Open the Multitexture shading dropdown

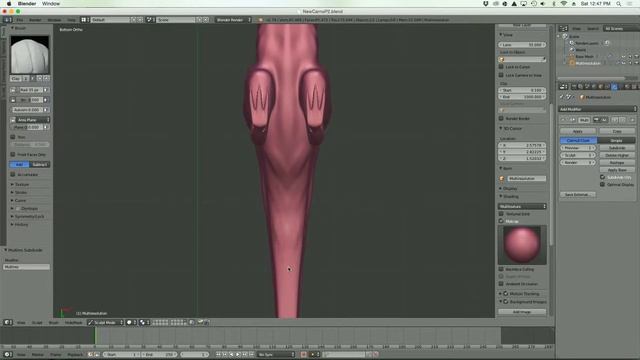(x=522, y=207)
